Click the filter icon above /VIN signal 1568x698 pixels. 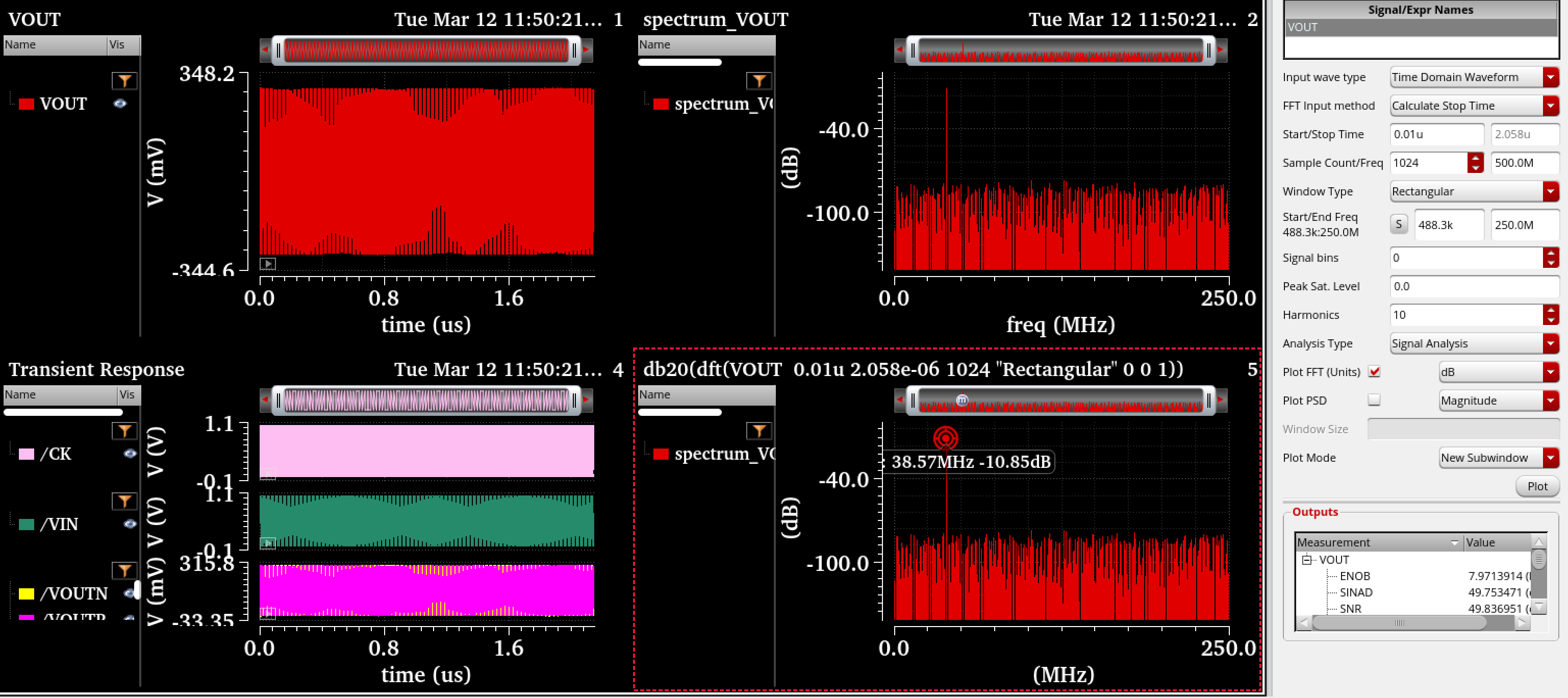coord(124,501)
